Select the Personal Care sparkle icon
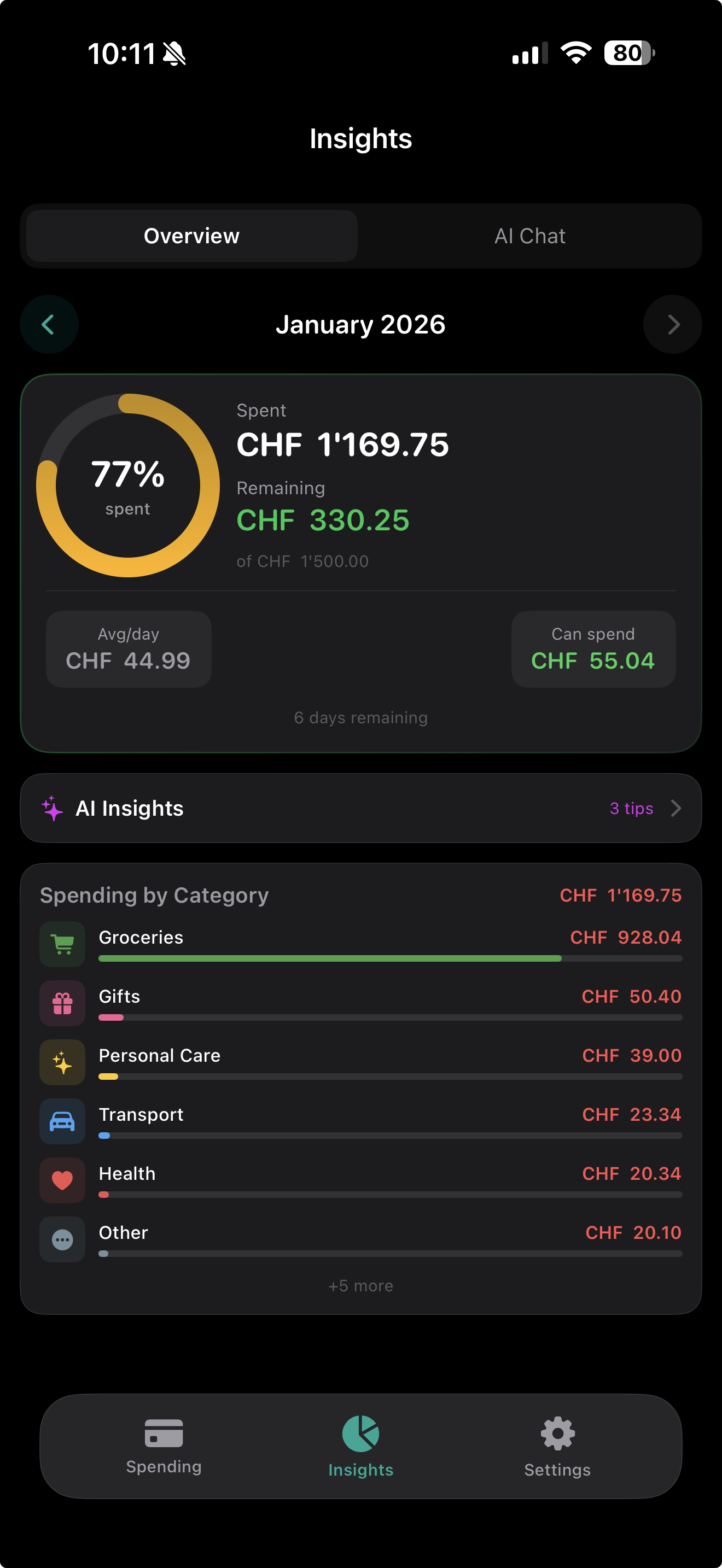This screenshot has height=1568, width=722. (61, 1062)
